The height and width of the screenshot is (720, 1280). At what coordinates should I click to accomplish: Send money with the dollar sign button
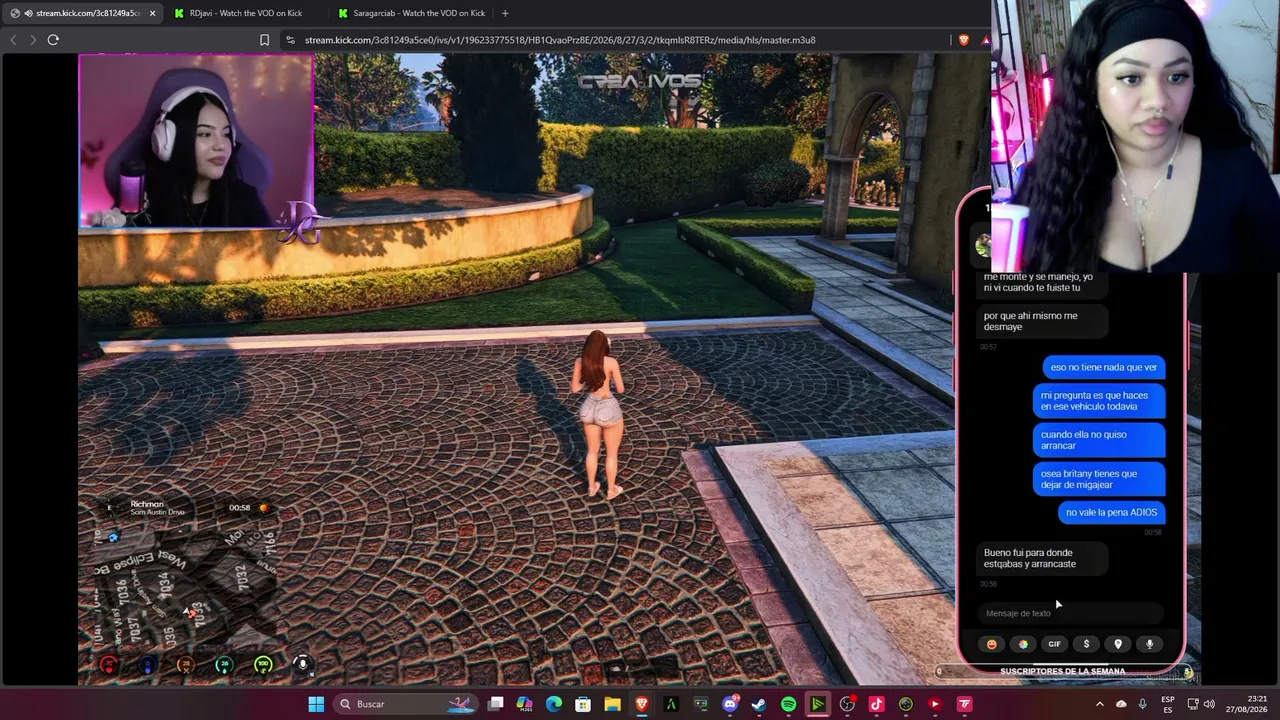[x=1086, y=644]
